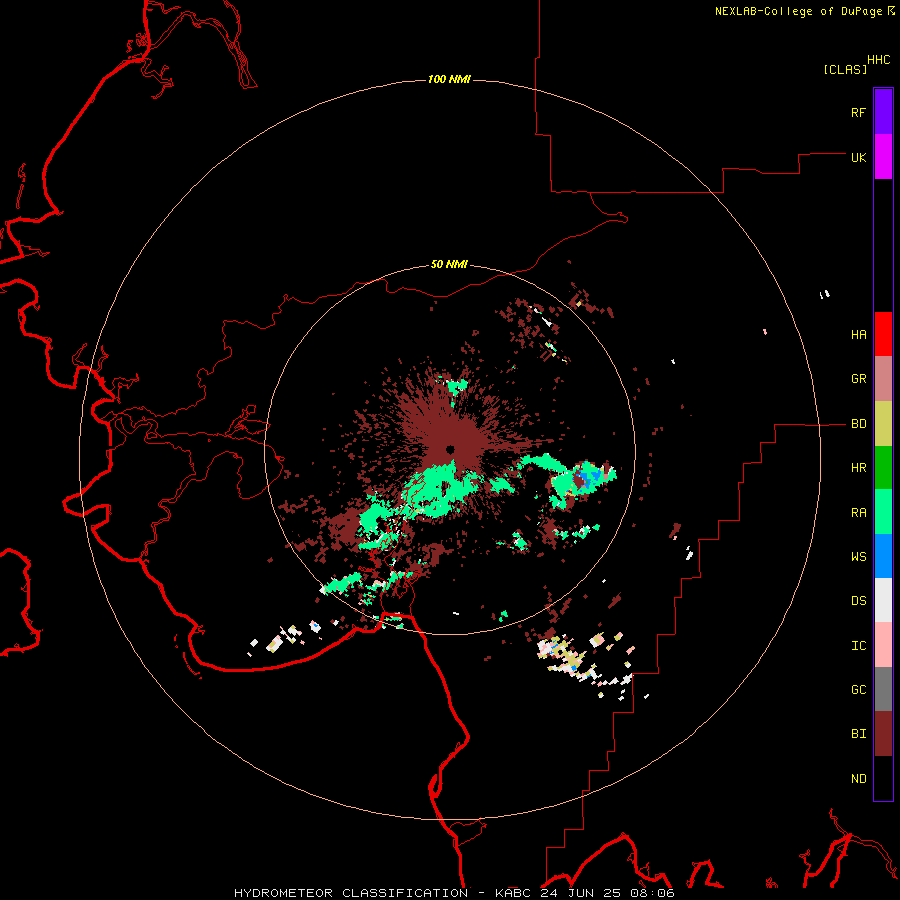Click the 'KABC' station identifier
900x900 pixels.
[514, 893]
